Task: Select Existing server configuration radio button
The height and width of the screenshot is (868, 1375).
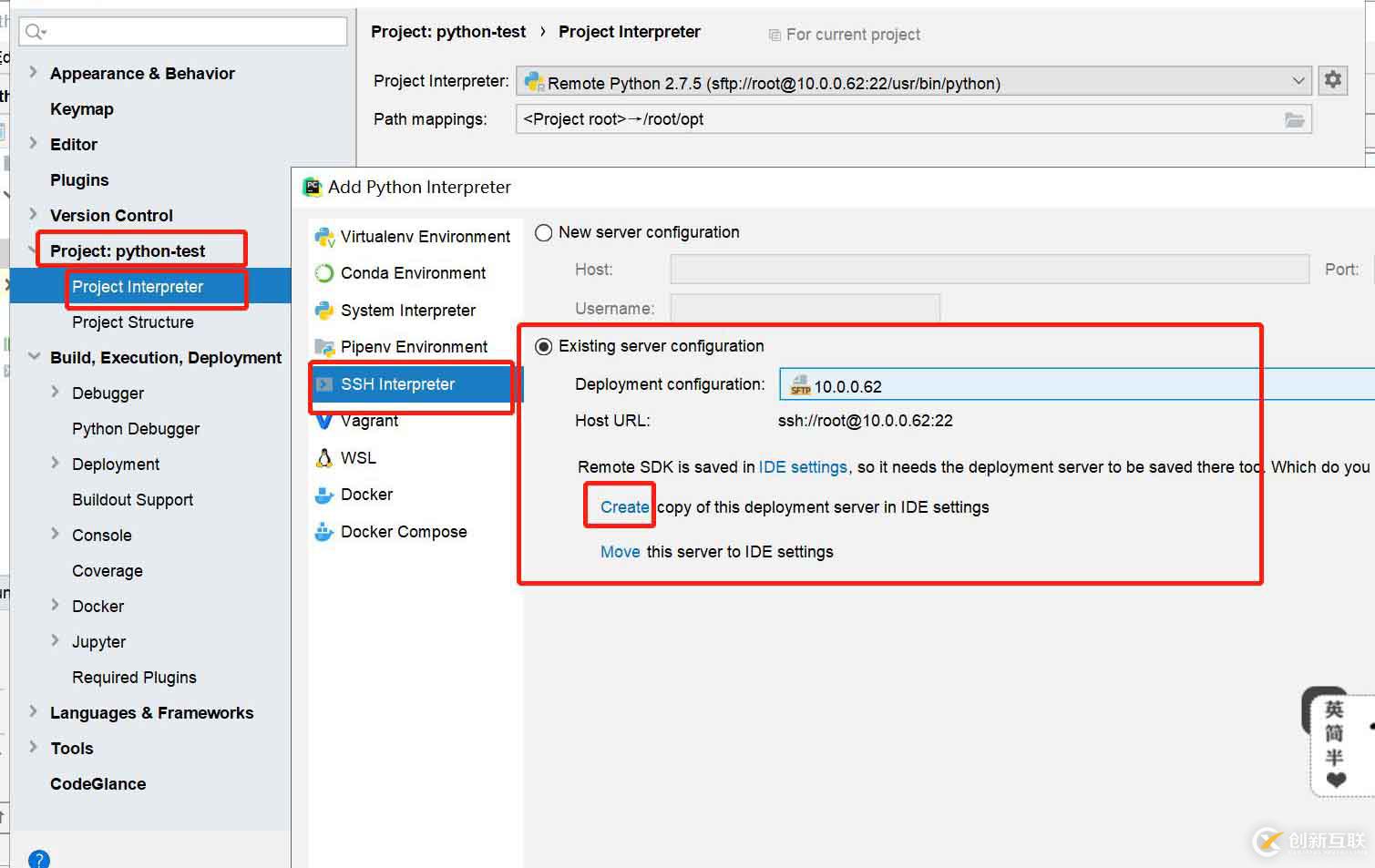Action: click(x=544, y=347)
